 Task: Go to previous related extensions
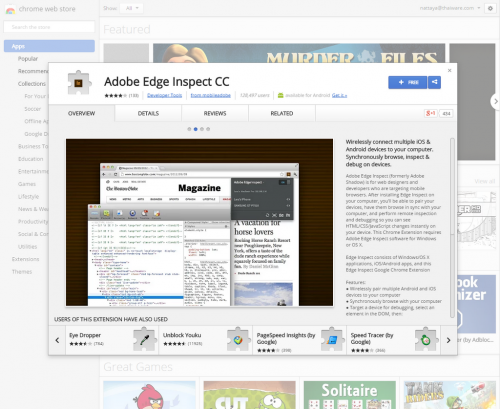point(57,340)
